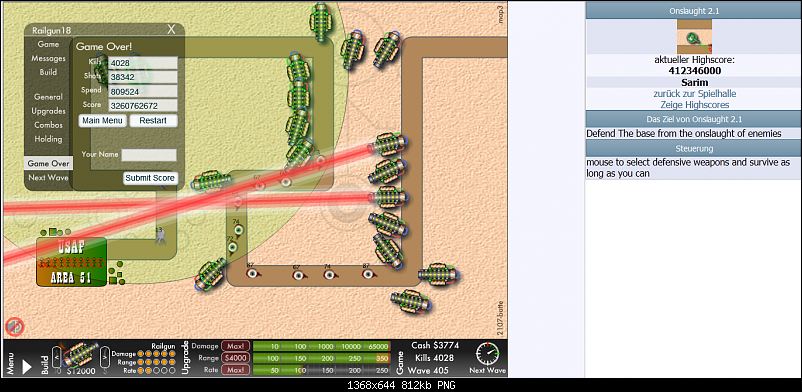Image resolution: width=802 pixels, height=392 pixels.
Task: Cycle to previous build weapon arrow
Action: (57, 353)
